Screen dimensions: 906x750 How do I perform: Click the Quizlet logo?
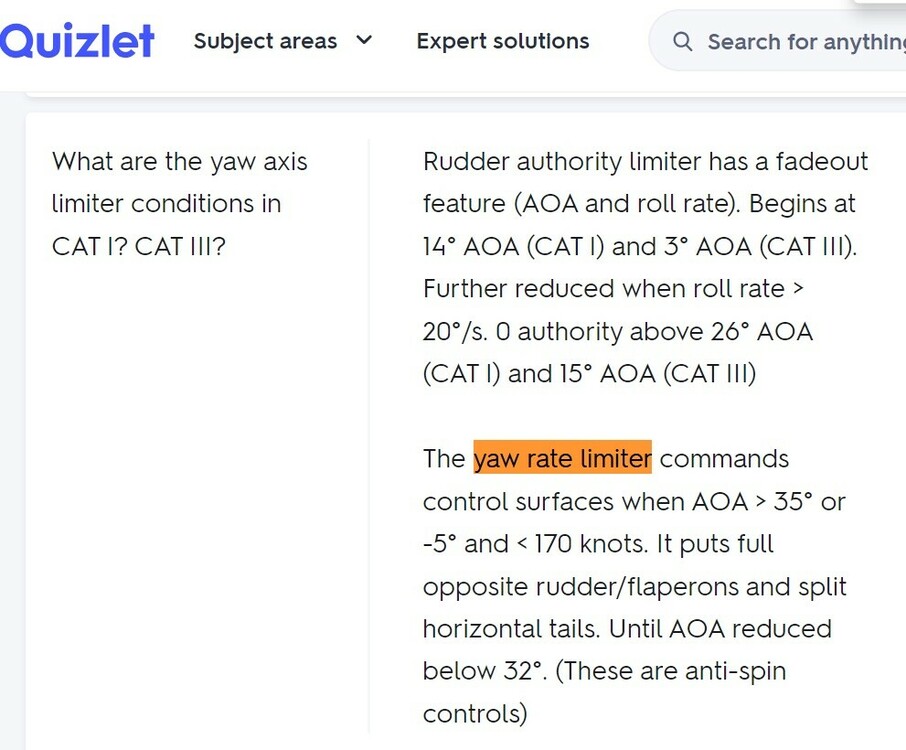coord(77,41)
